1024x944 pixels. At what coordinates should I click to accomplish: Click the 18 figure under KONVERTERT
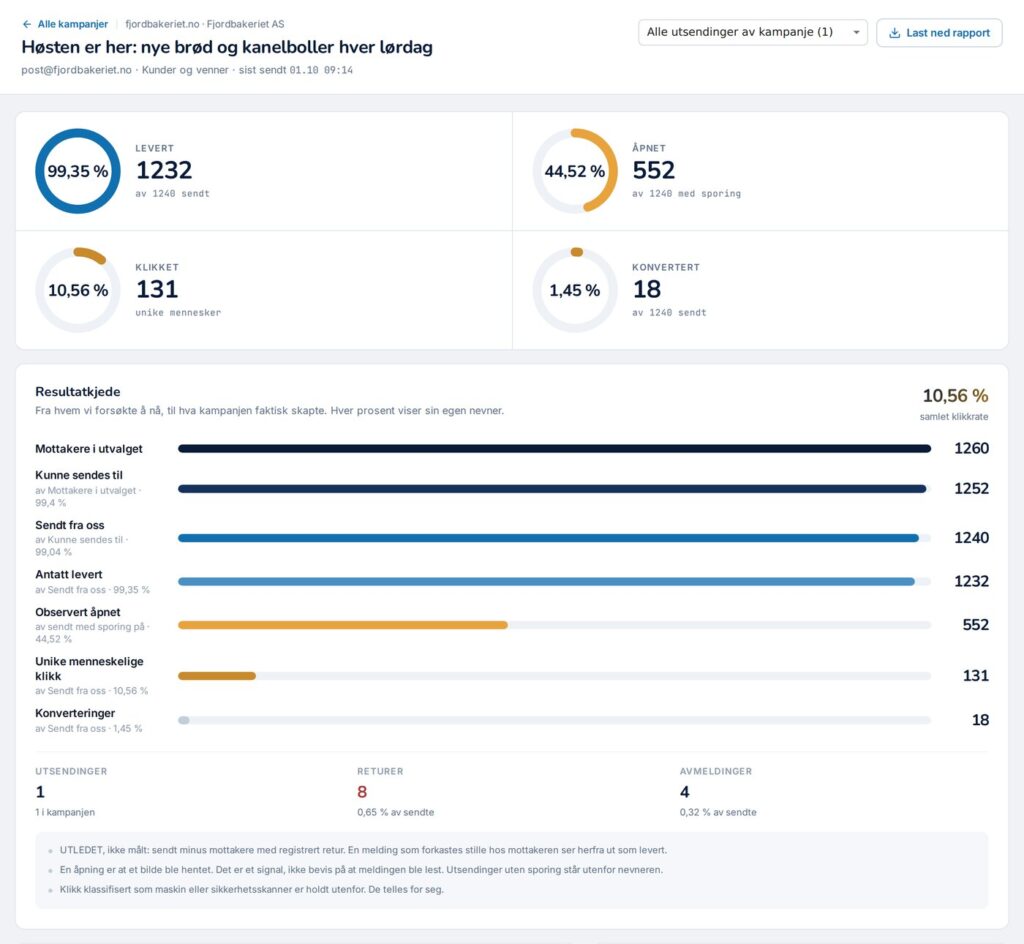(647, 289)
